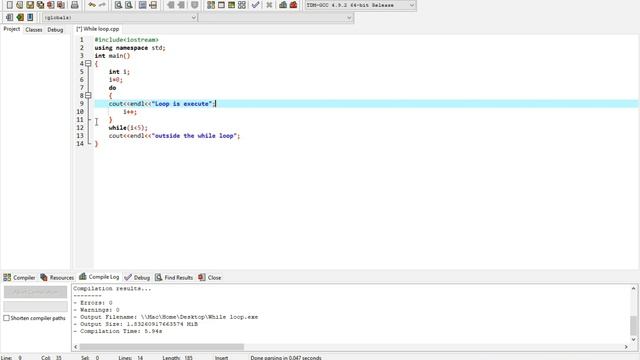Image resolution: width=640 pixels, height=360 pixels.
Task: Click compile log scroll right arrow
Action: point(626,347)
